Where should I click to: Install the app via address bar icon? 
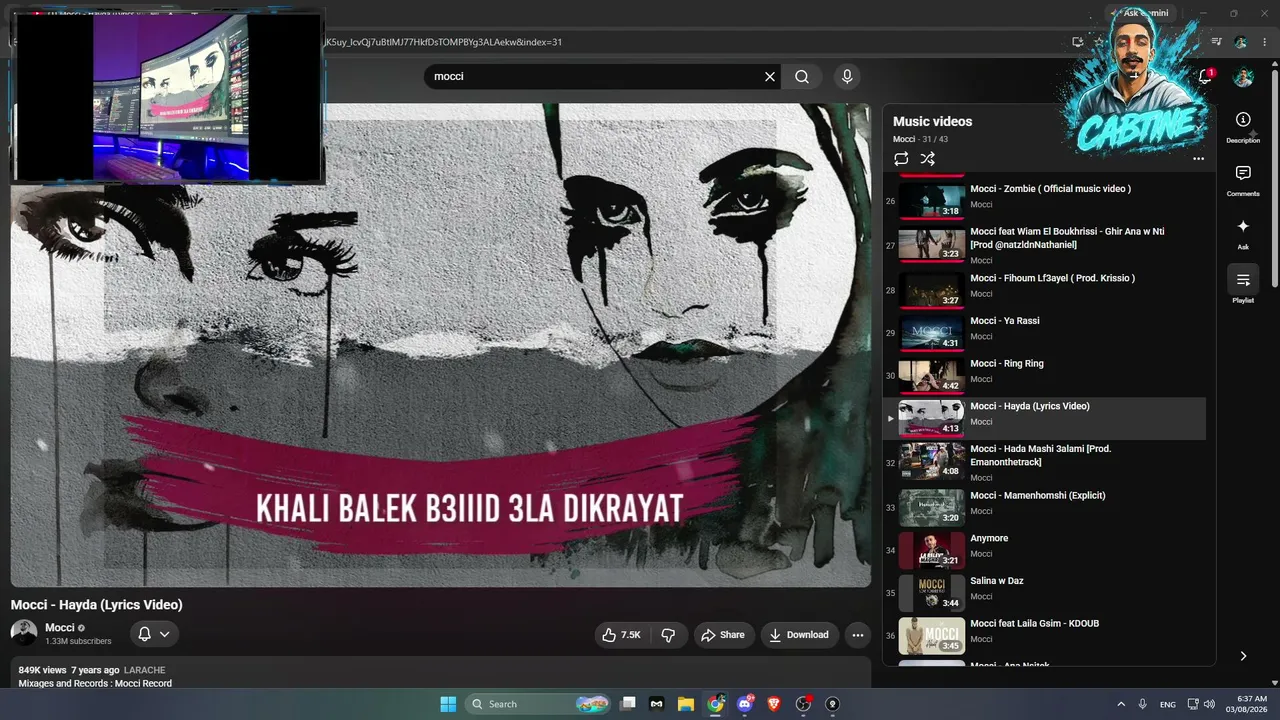pyautogui.click(x=1077, y=42)
